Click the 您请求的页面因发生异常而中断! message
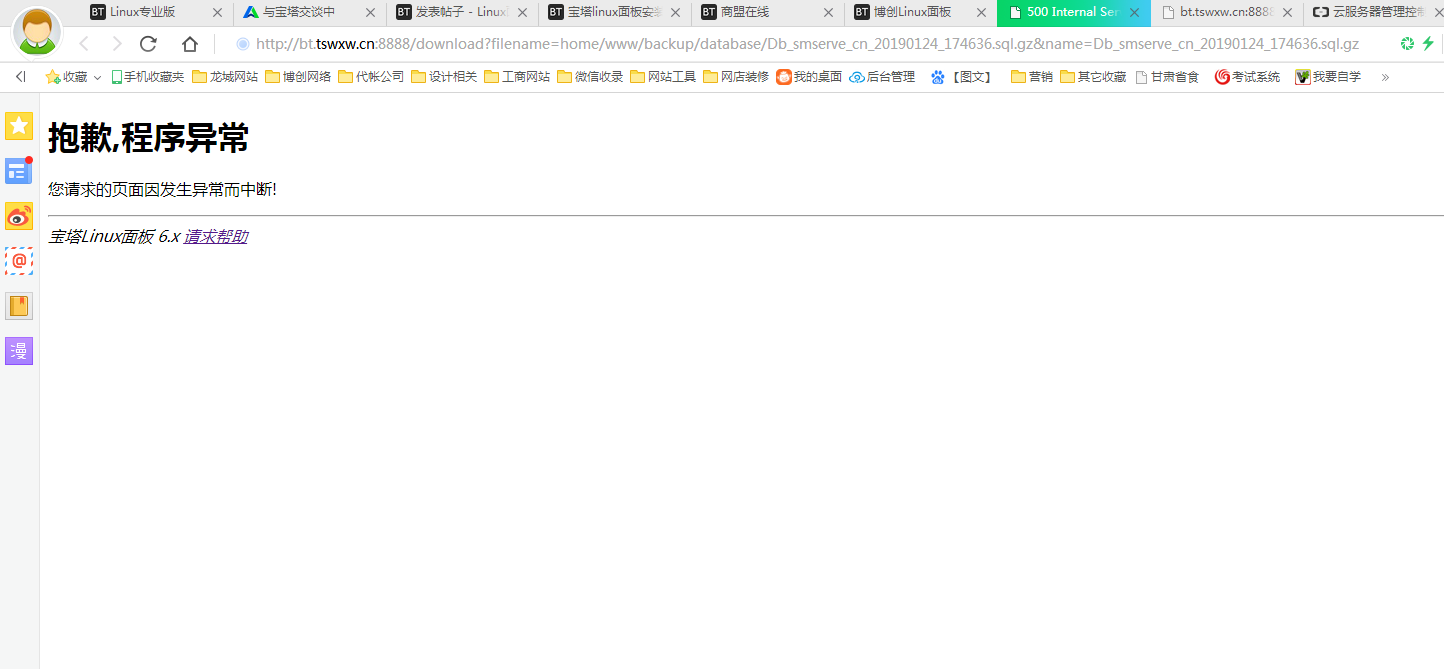1444x669 pixels. pos(162,189)
